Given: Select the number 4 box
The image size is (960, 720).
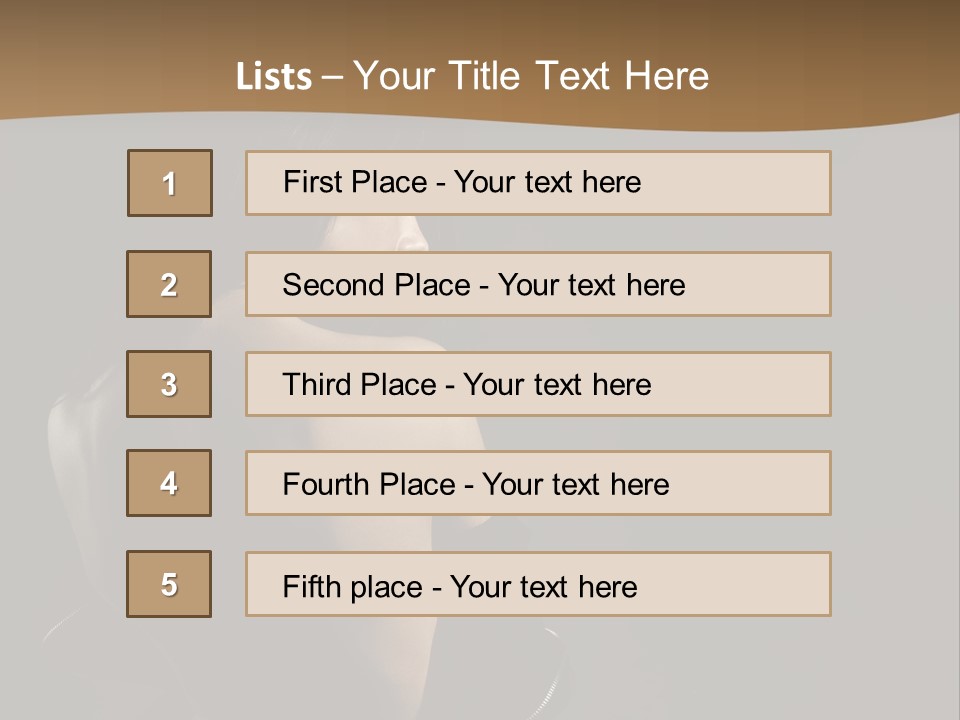Looking at the screenshot, I should tap(169, 483).
